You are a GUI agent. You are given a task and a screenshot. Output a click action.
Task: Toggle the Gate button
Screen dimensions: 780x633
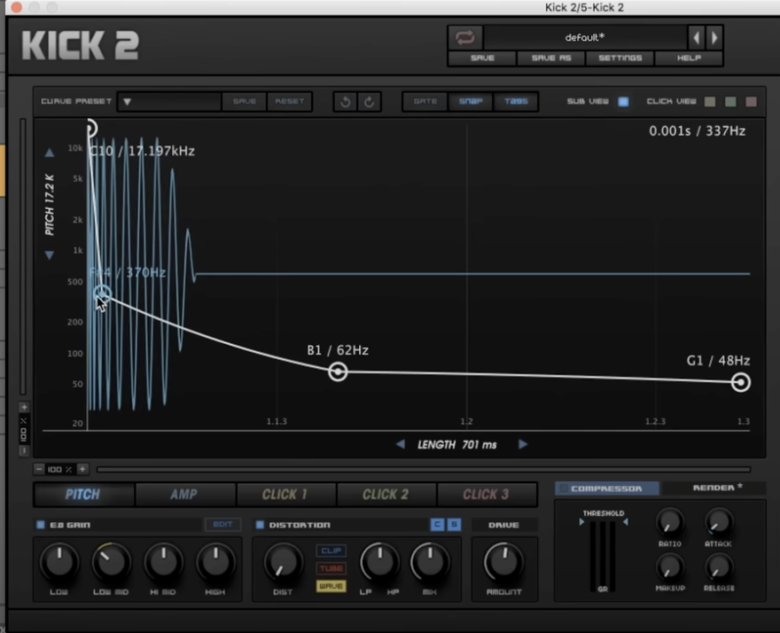click(x=425, y=102)
